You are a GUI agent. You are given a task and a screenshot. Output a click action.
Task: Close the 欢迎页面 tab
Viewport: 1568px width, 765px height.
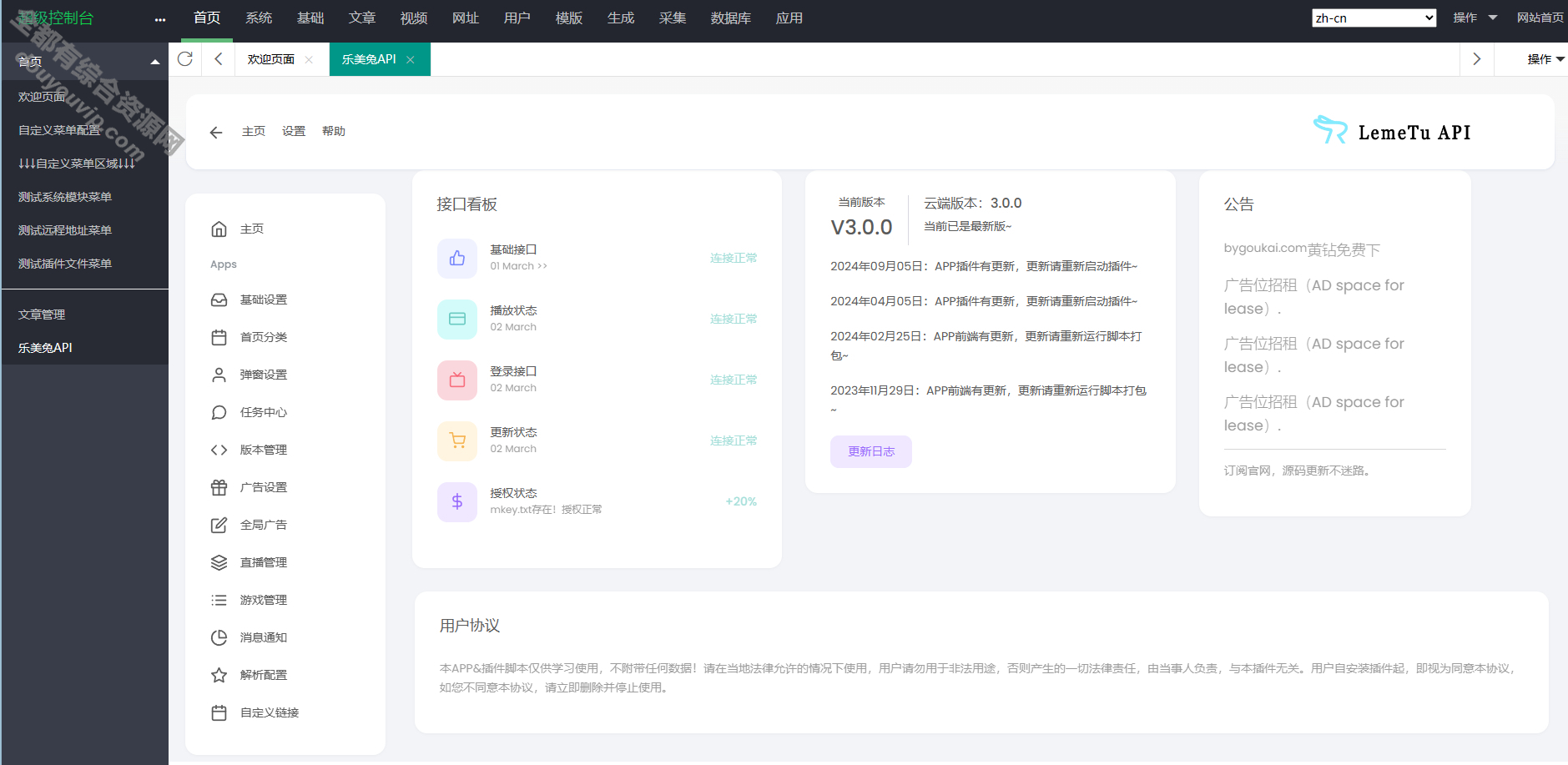click(x=309, y=59)
